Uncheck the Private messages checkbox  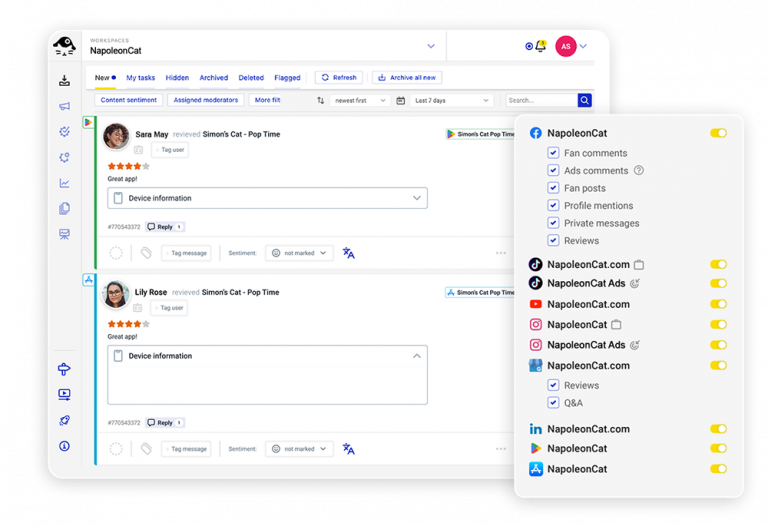[553, 223]
